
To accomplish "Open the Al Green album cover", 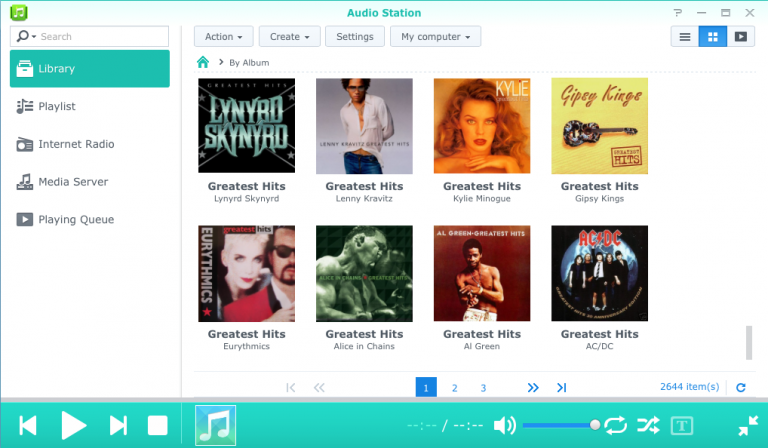I will tap(482, 273).
